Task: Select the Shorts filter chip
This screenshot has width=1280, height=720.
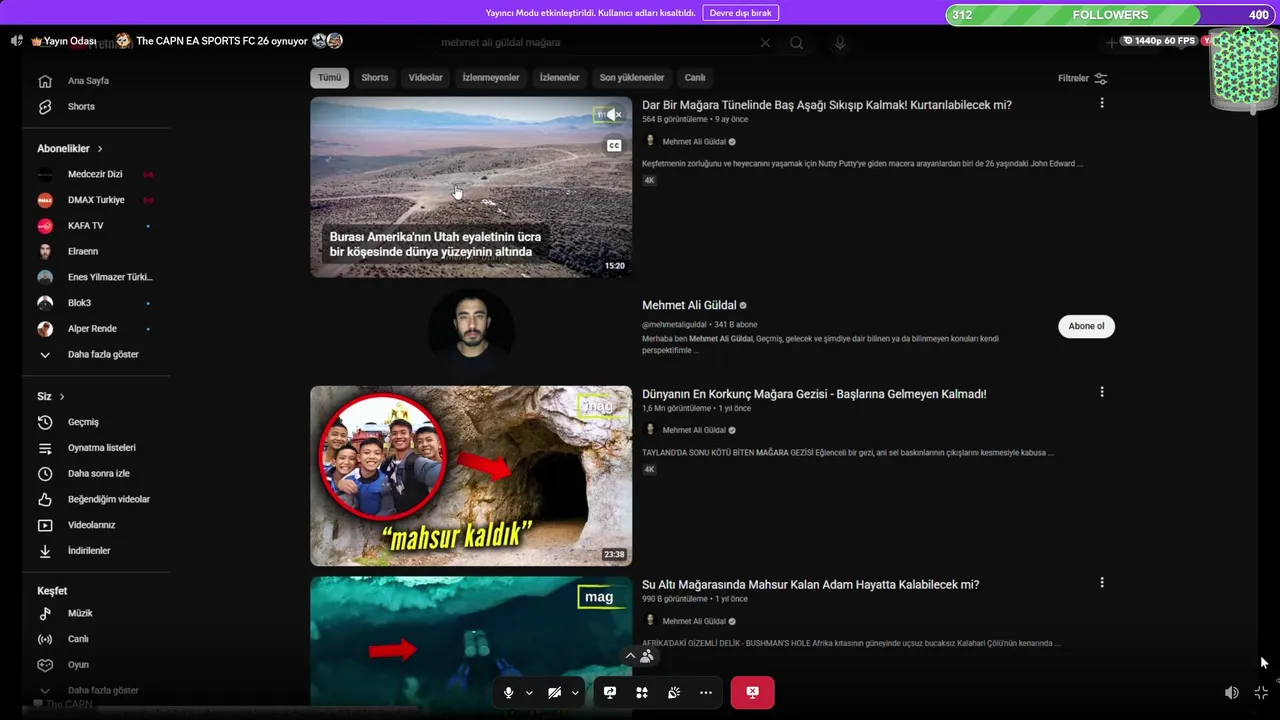Action: (x=375, y=78)
